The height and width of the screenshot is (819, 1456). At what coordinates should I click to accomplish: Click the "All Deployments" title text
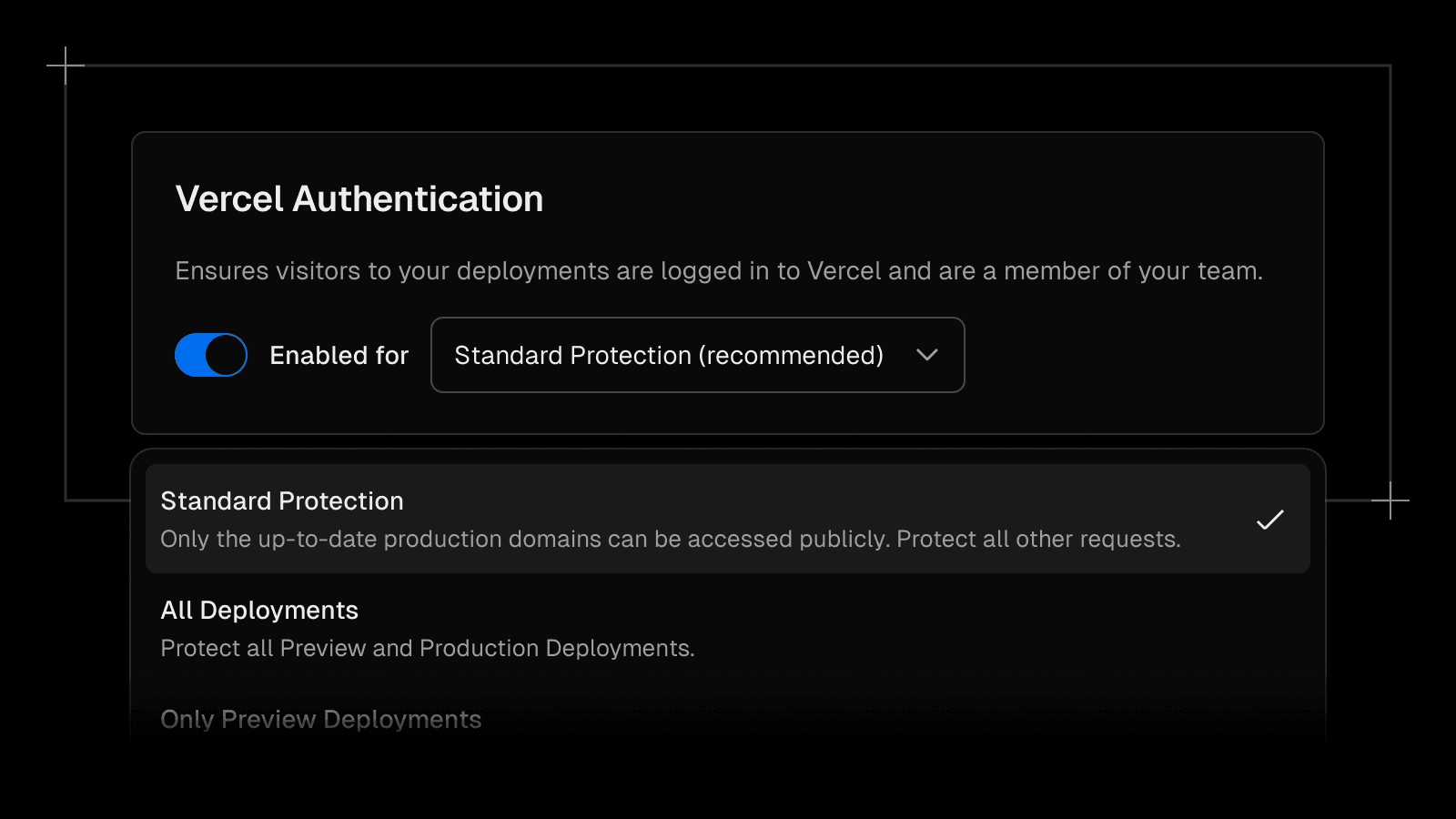tap(259, 610)
